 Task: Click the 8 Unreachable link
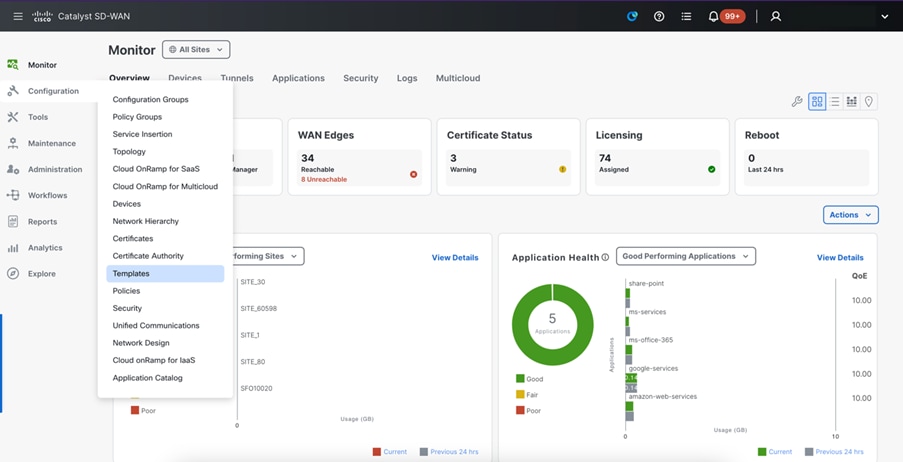click(x=324, y=179)
